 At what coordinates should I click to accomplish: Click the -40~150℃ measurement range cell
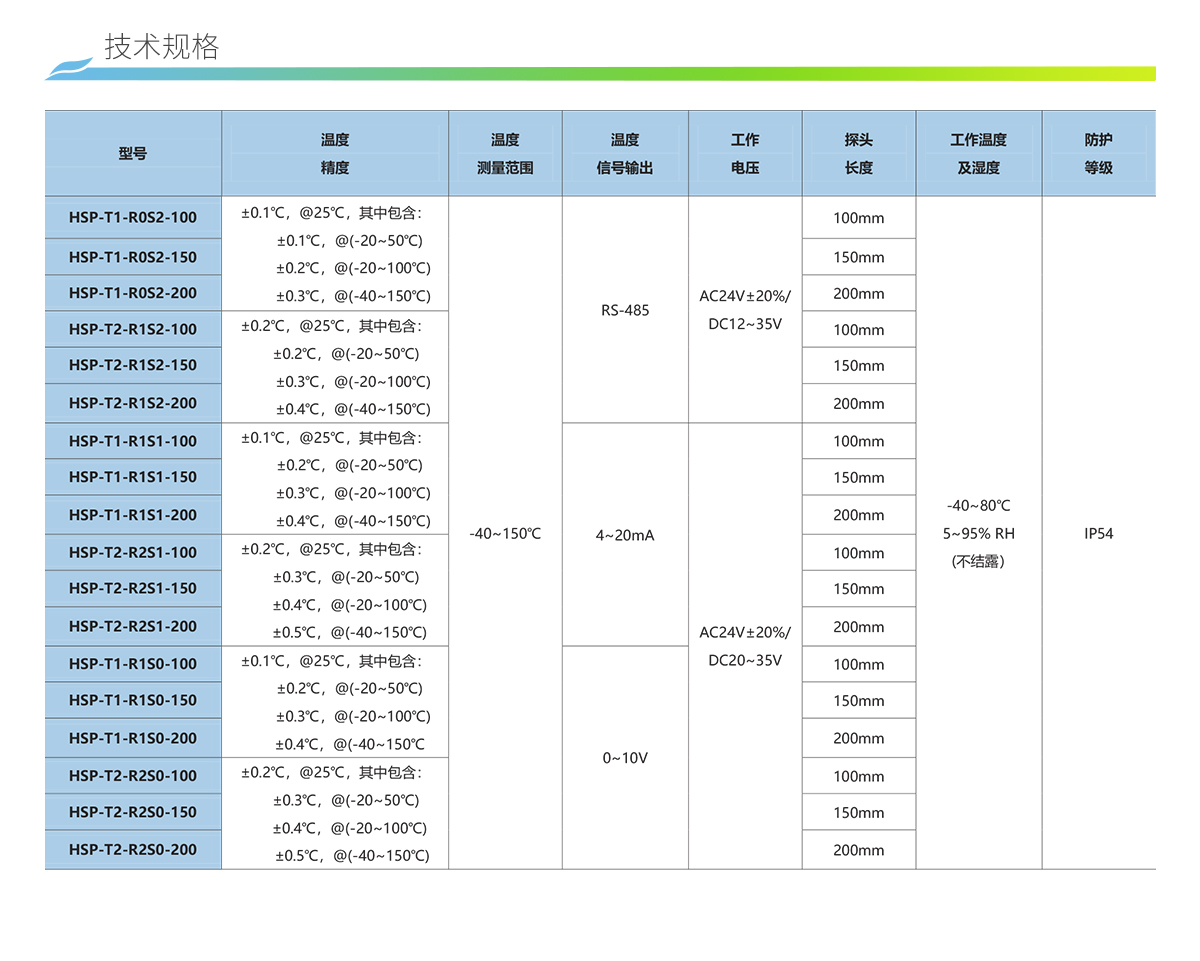tap(505, 533)
